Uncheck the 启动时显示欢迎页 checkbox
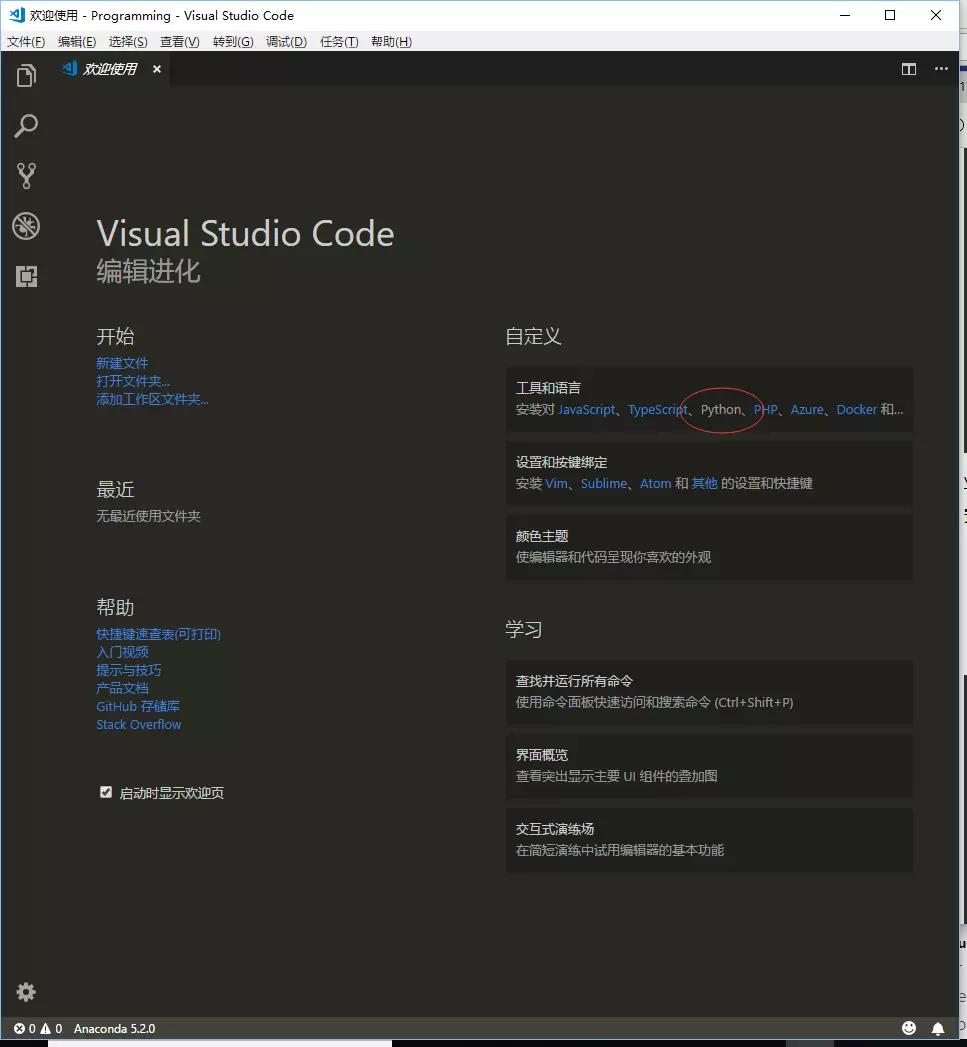Image resolution: width=967 pixels, height=1047 pixels. 106,792
